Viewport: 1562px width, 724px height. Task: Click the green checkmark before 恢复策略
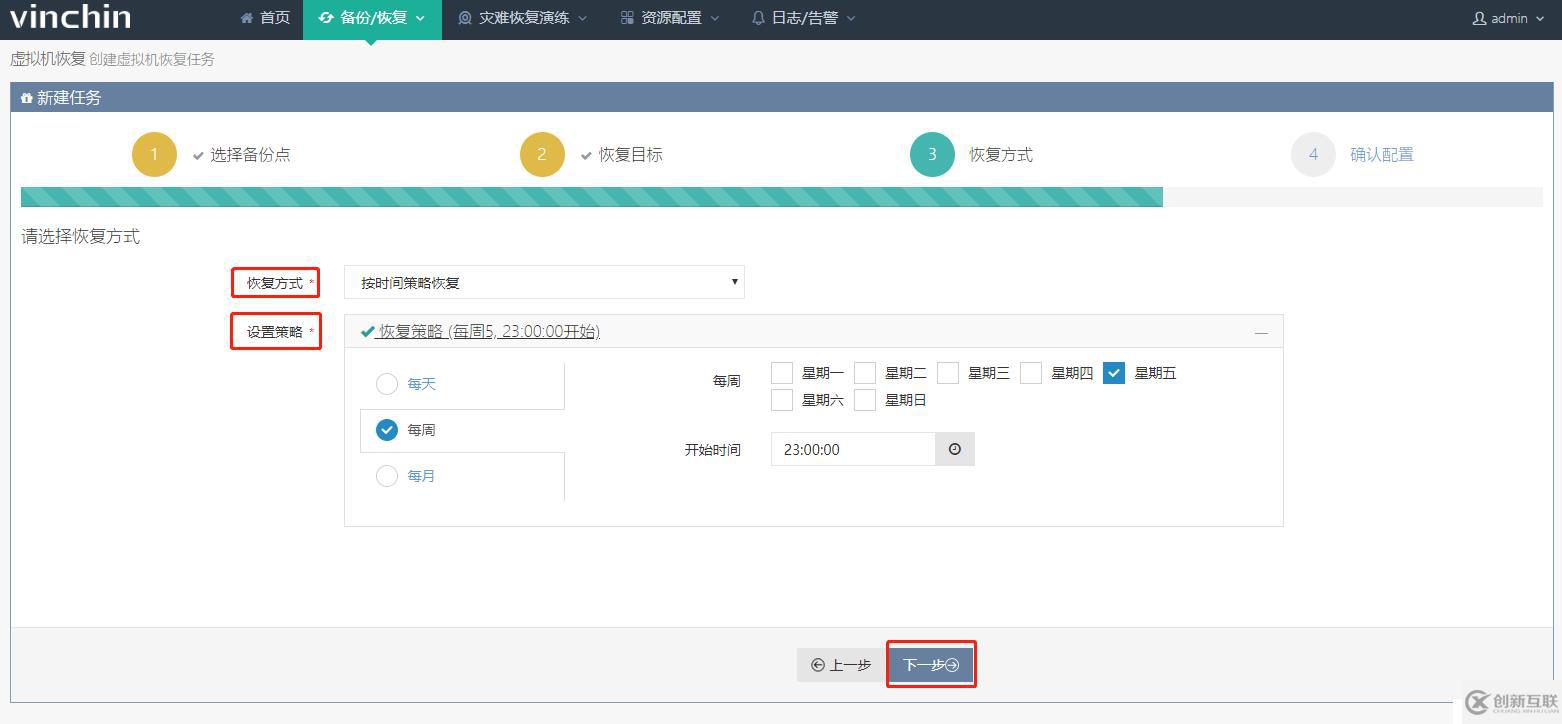367,331
